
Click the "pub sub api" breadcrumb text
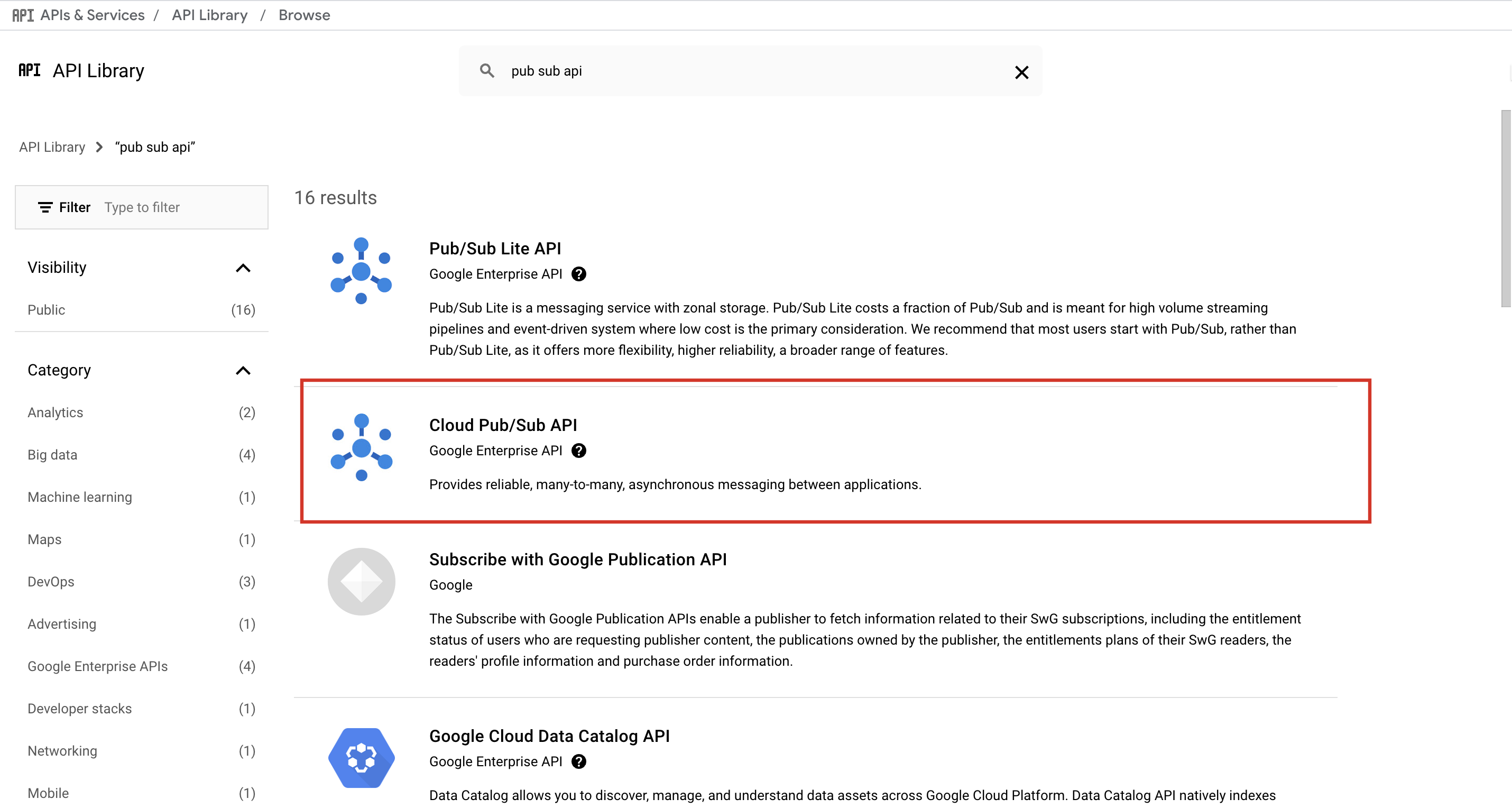pyautogui.click(x=155, y=147)
